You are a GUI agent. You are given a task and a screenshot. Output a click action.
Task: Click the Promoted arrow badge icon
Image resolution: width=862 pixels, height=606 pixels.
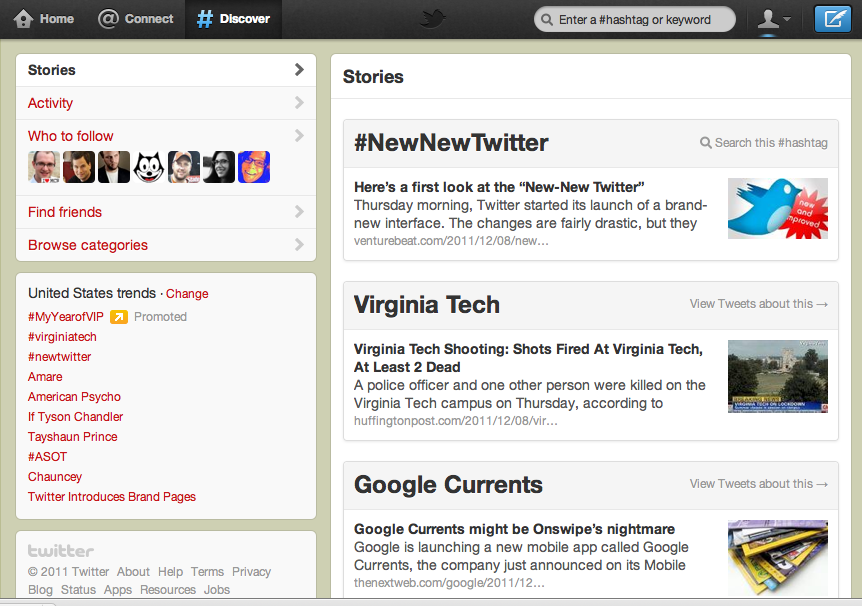[119, 317]
